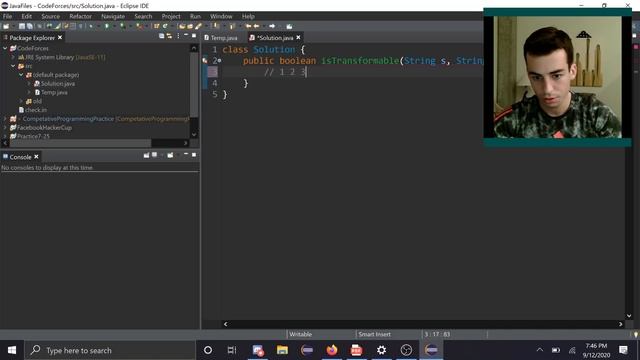Open the Refactor menu
The height and width of the screenshot is (360, 640).
pos(80,16)
